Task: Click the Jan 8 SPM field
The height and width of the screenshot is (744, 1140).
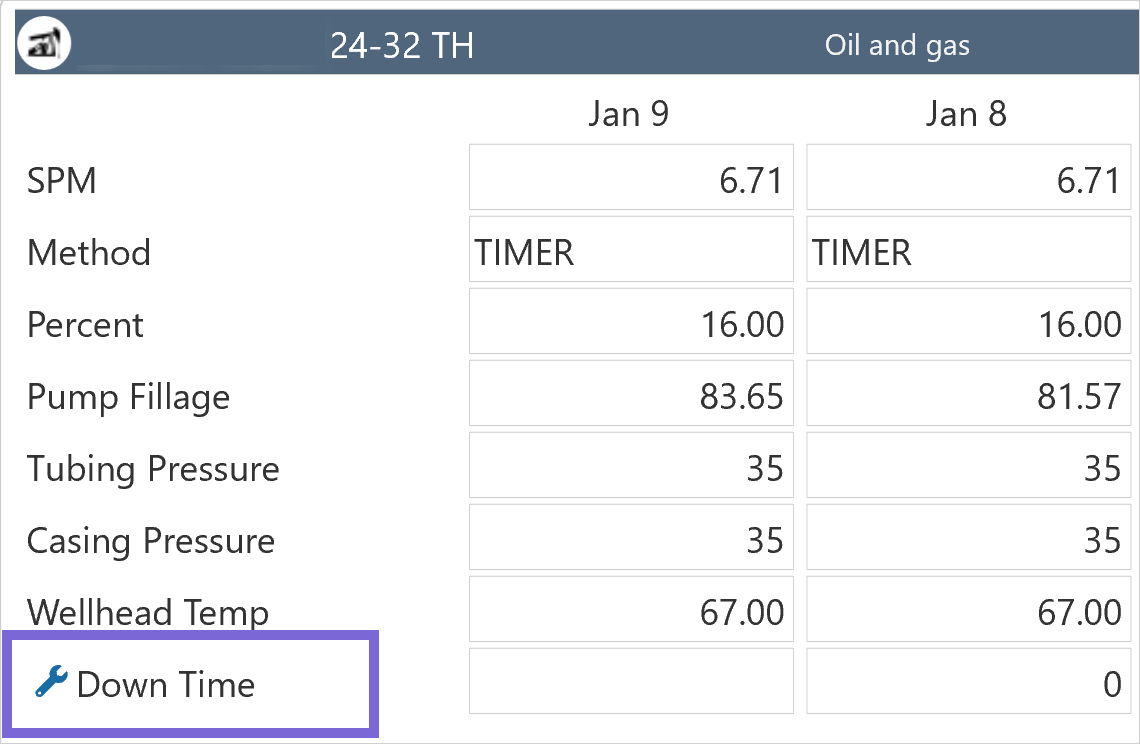Action: coord(968,181)
